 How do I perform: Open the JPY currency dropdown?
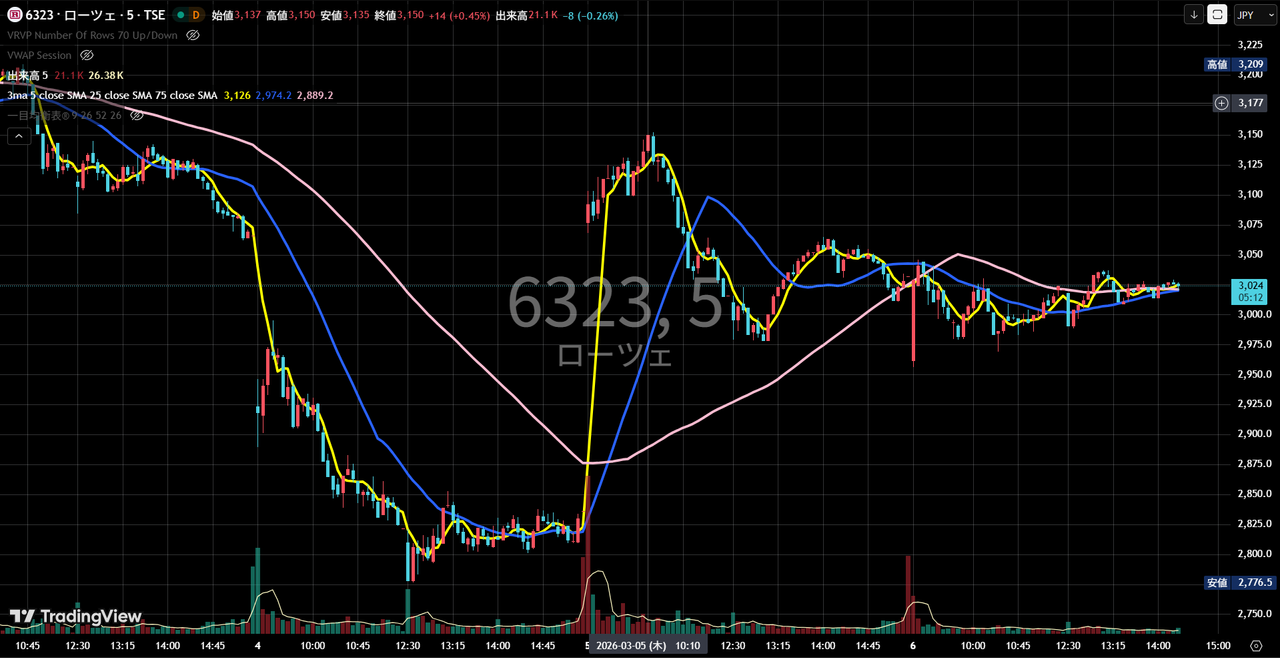coord(1248,14)
